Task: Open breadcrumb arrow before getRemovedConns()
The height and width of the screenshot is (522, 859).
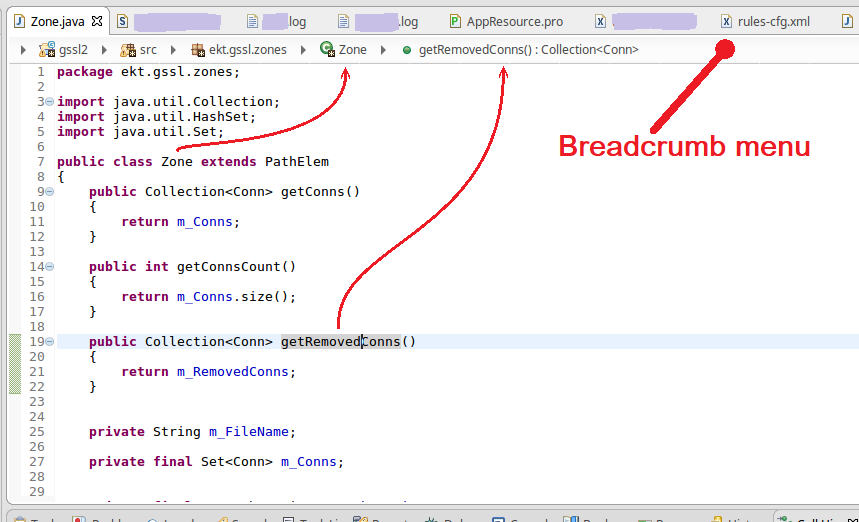Action: 385,49
